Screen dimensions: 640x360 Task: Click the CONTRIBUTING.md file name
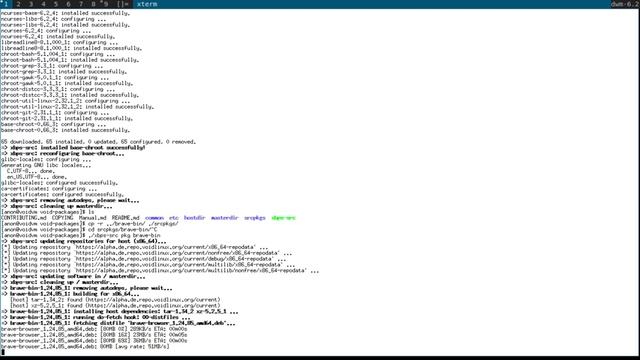[x=23, y=218]
